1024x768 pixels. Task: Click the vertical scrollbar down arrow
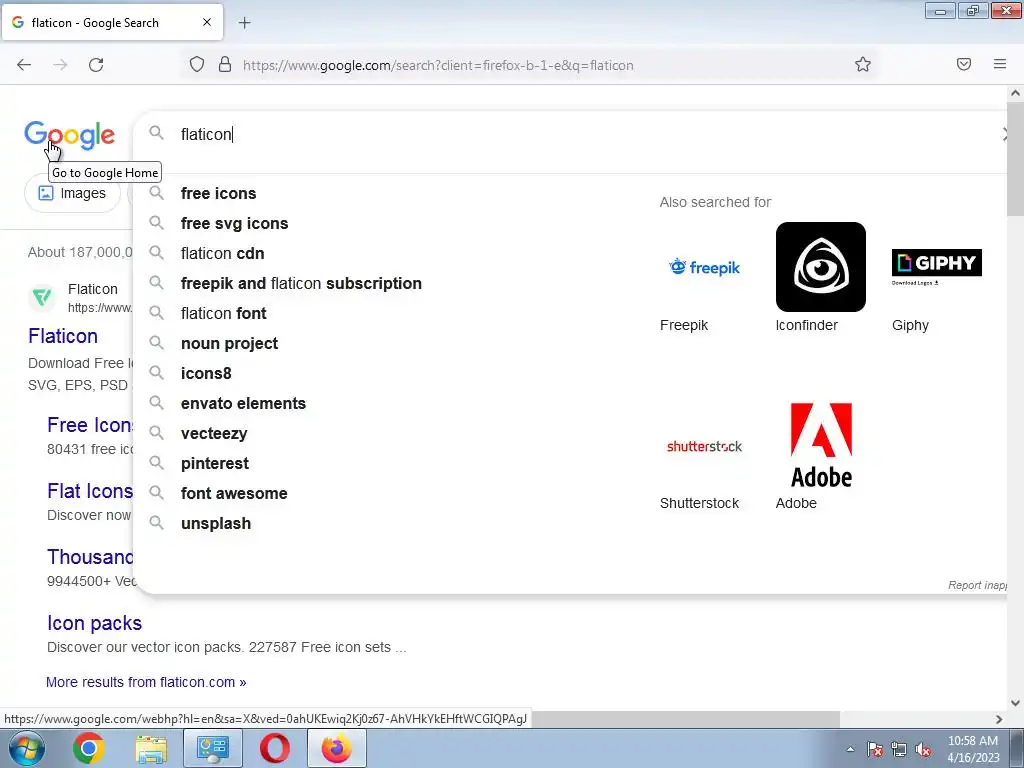[1015, 703]
